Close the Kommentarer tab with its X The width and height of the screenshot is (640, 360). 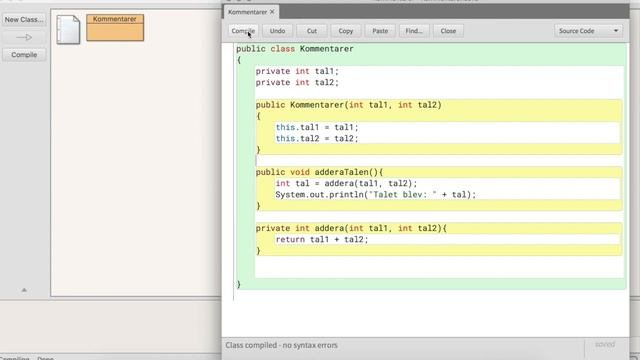(x=272, y=12)
